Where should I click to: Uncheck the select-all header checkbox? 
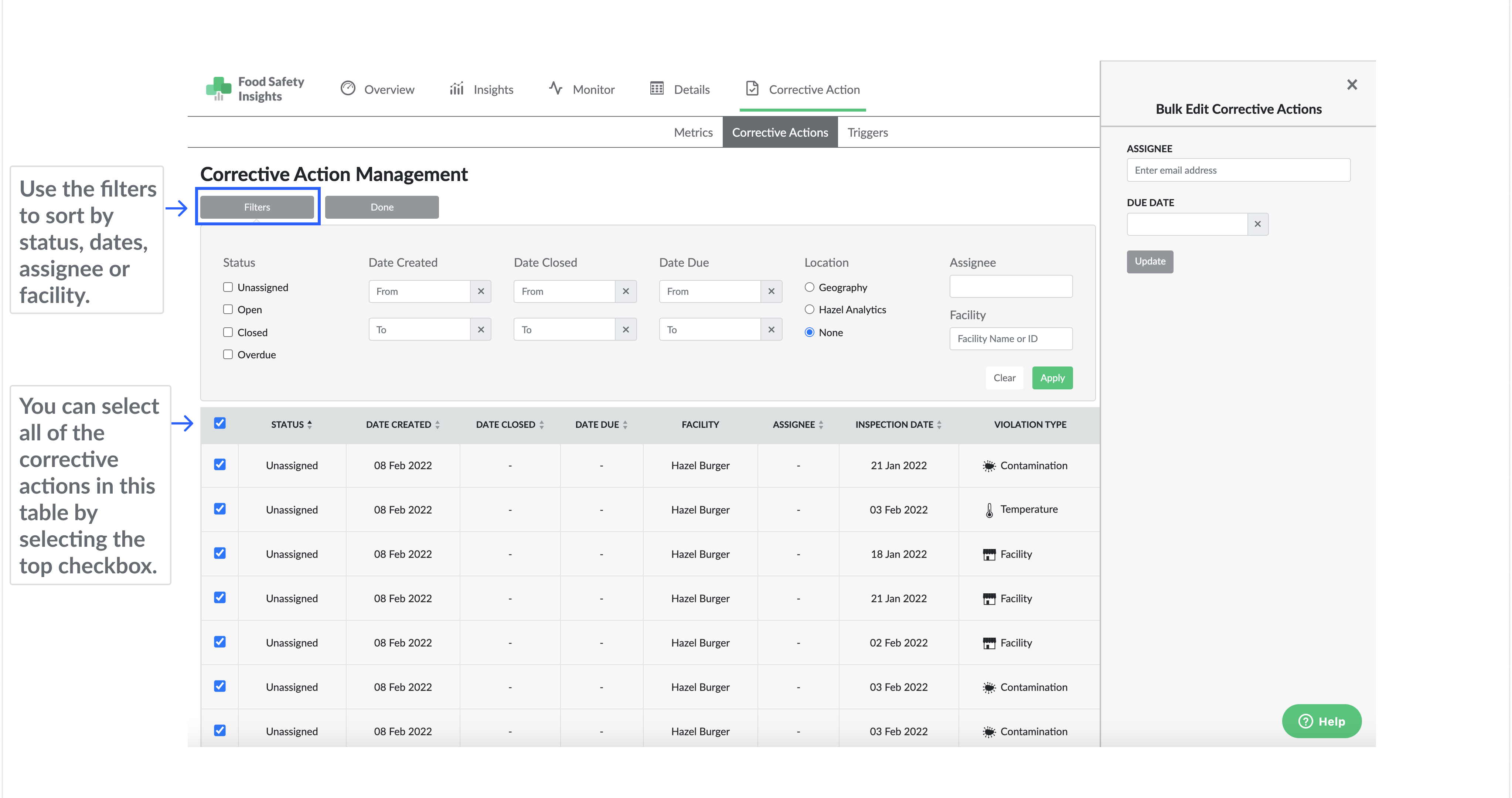click(219, 423)
